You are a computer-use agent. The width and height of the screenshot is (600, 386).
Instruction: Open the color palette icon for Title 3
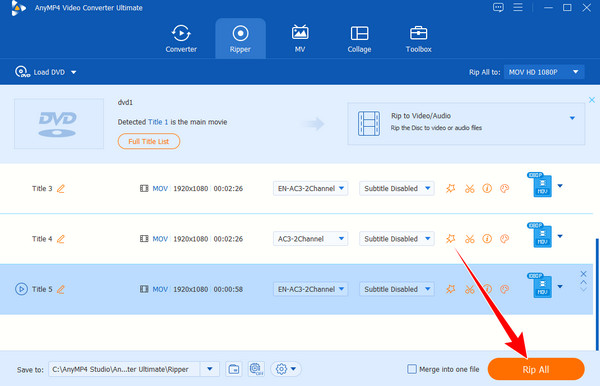[505, 188]
